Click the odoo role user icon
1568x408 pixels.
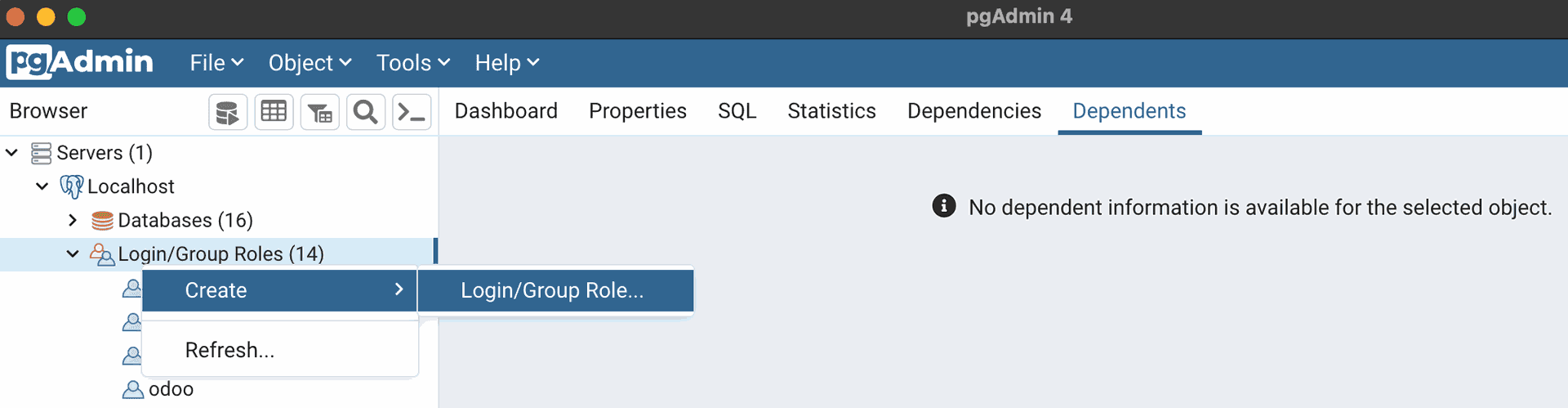pos(132,389)
